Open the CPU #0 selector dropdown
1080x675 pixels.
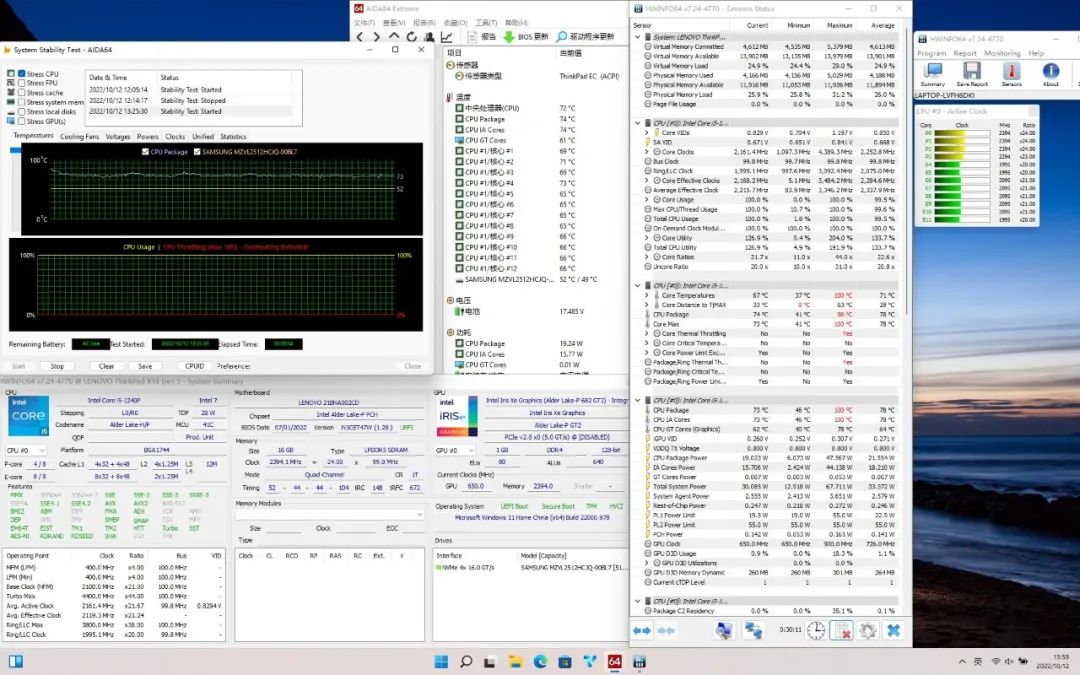[x=26, y=451]
